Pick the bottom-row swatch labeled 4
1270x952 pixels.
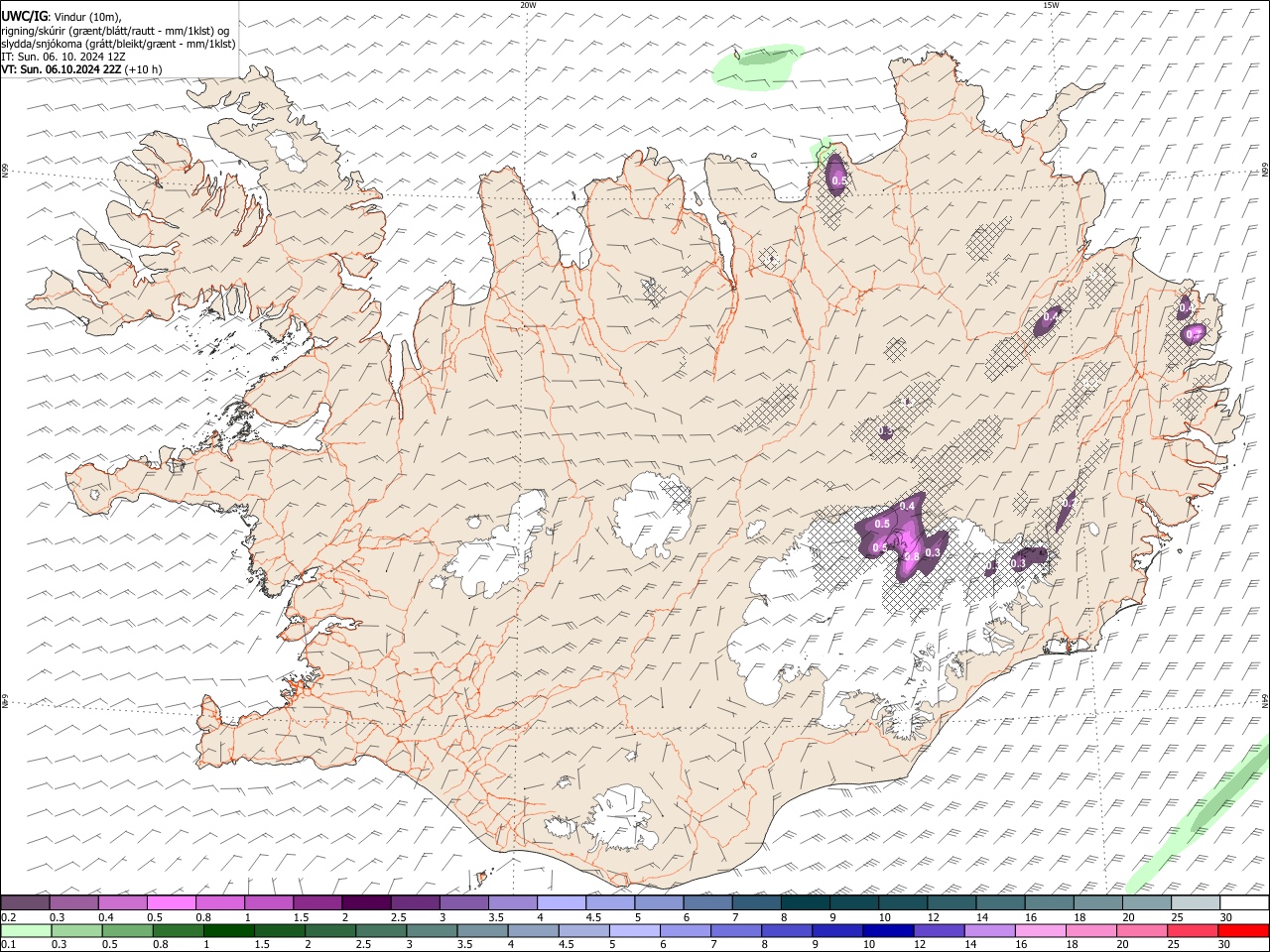coord(533,931)
